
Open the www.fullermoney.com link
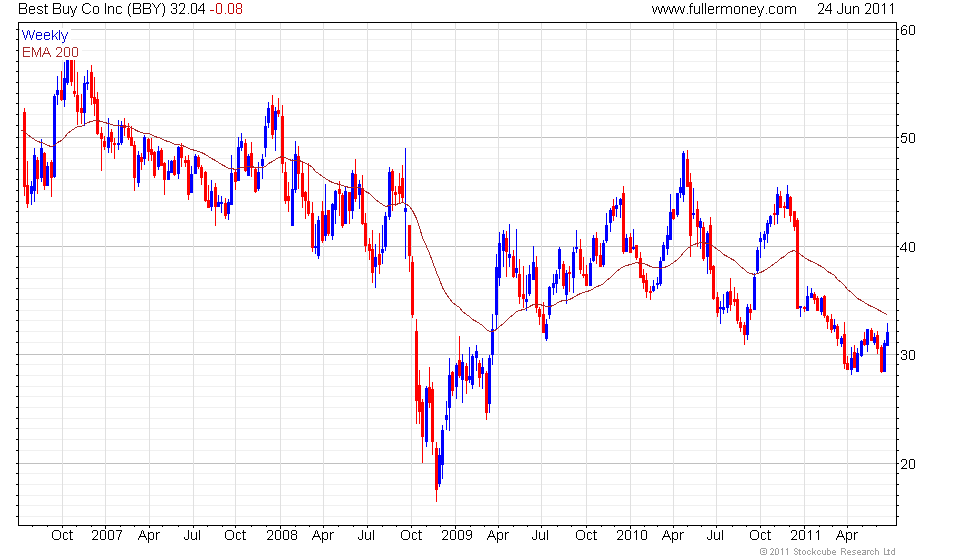coord(724,9)
